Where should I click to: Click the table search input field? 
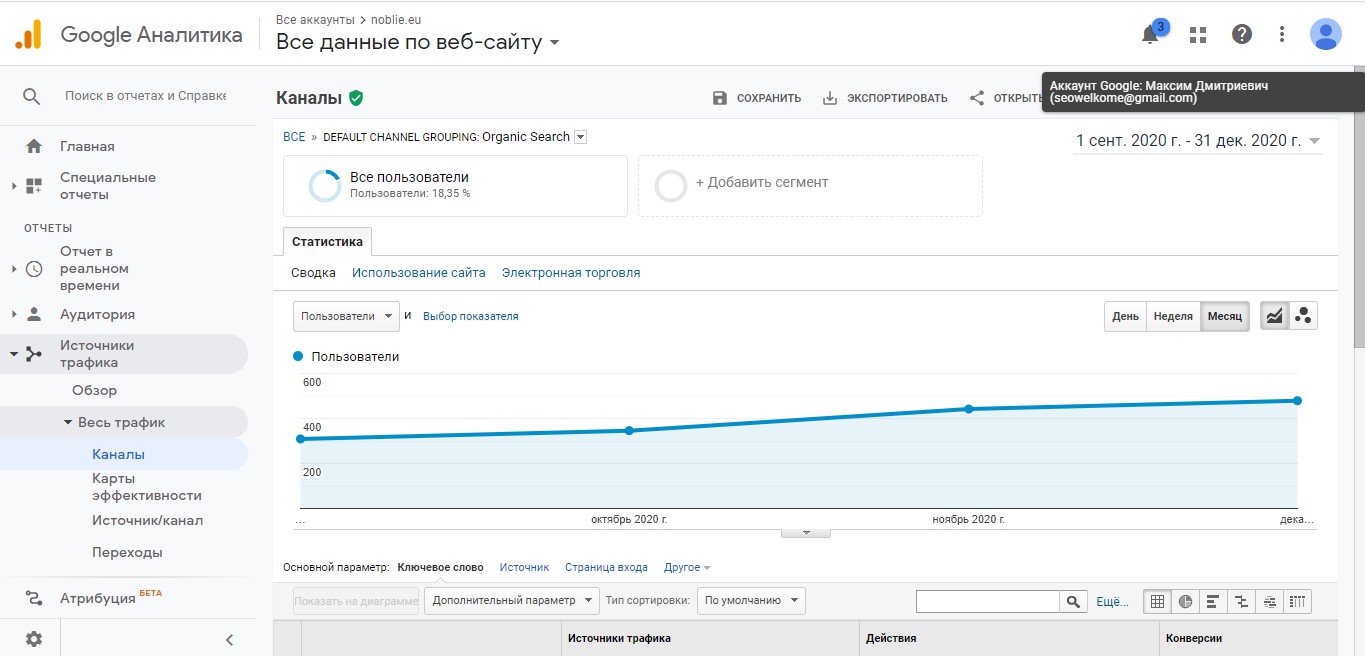tap(988, 602)
